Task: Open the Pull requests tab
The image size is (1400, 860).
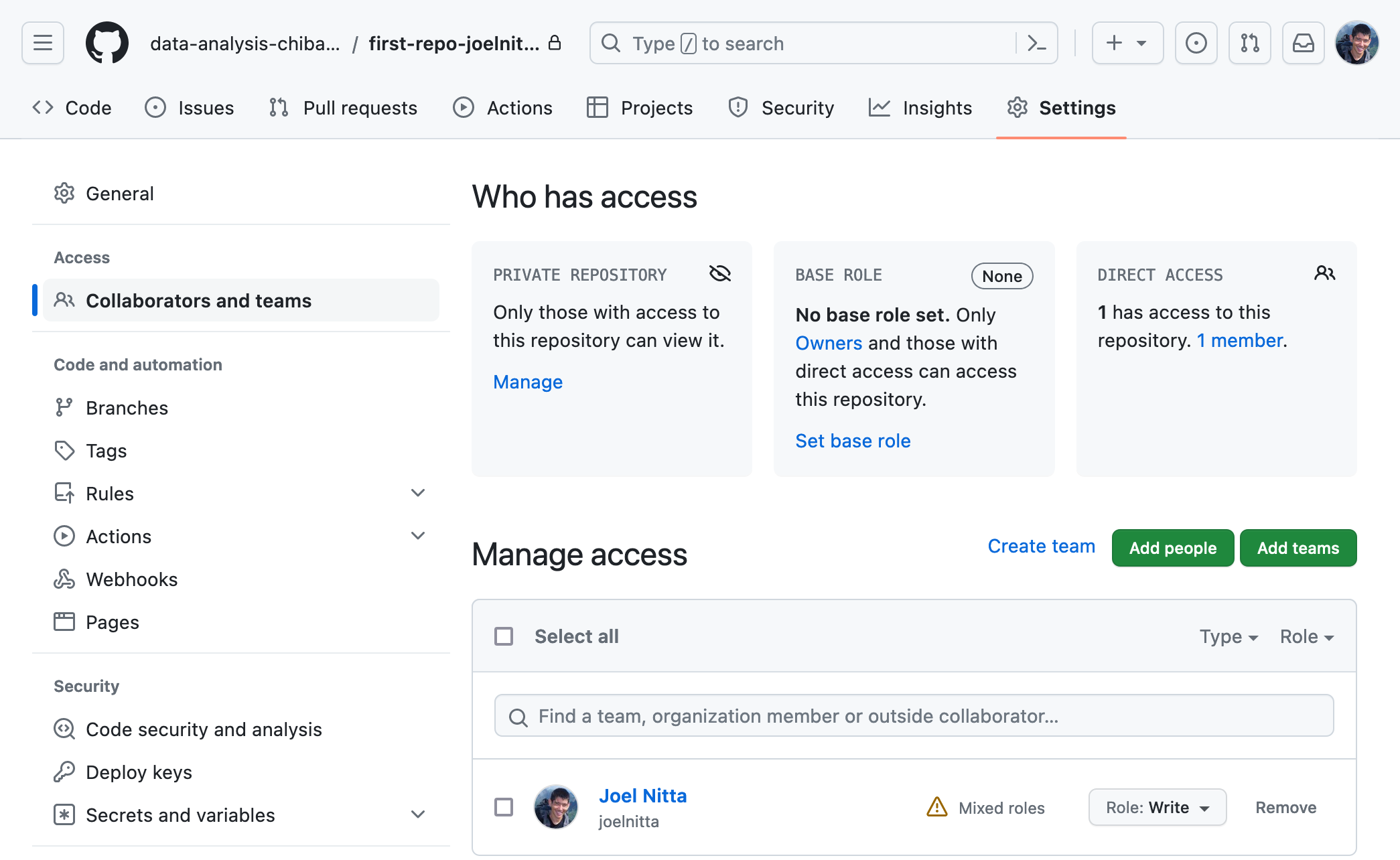Action: pos(344,108)
